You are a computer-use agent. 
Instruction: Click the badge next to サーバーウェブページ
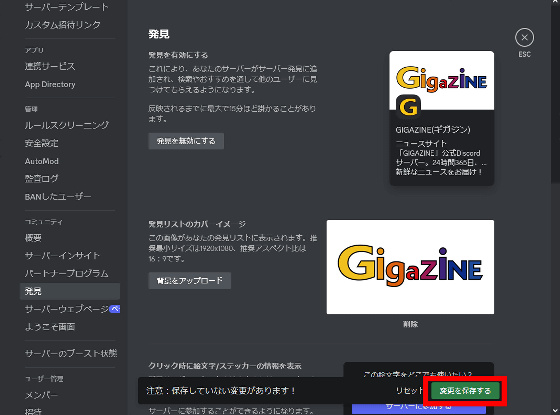(115, 309)
